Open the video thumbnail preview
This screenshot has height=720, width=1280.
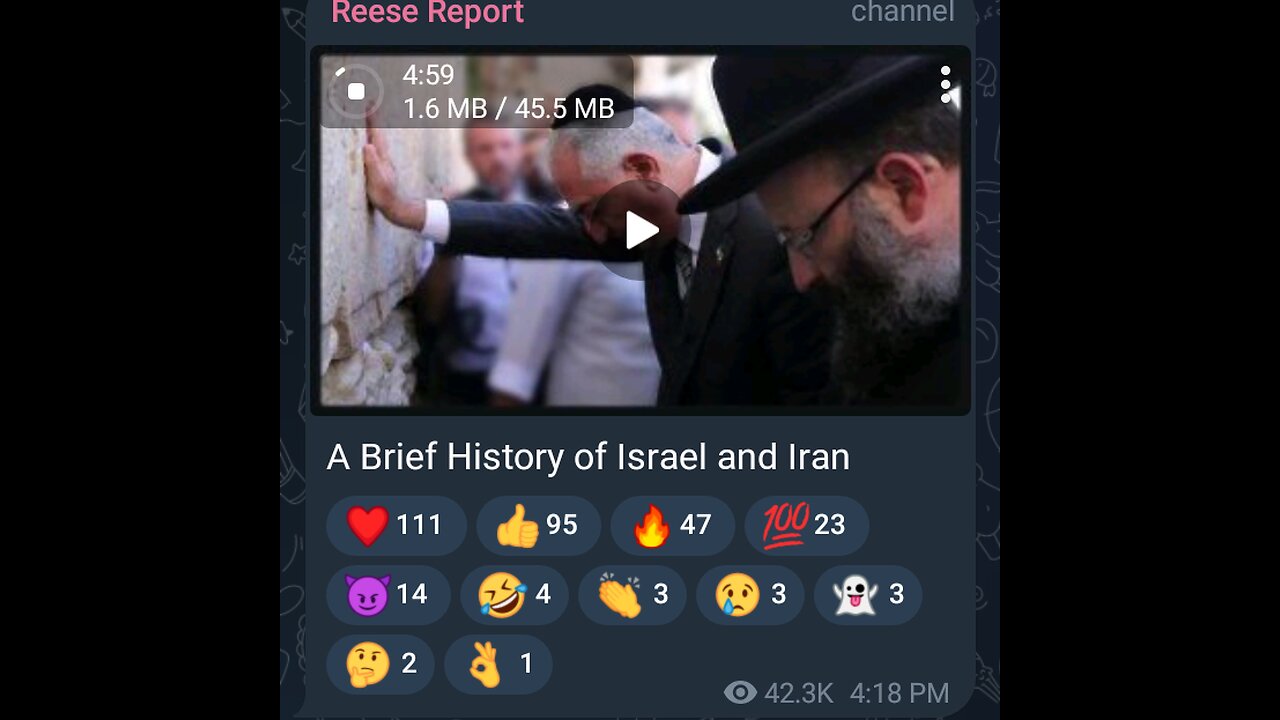coord(640,230)
